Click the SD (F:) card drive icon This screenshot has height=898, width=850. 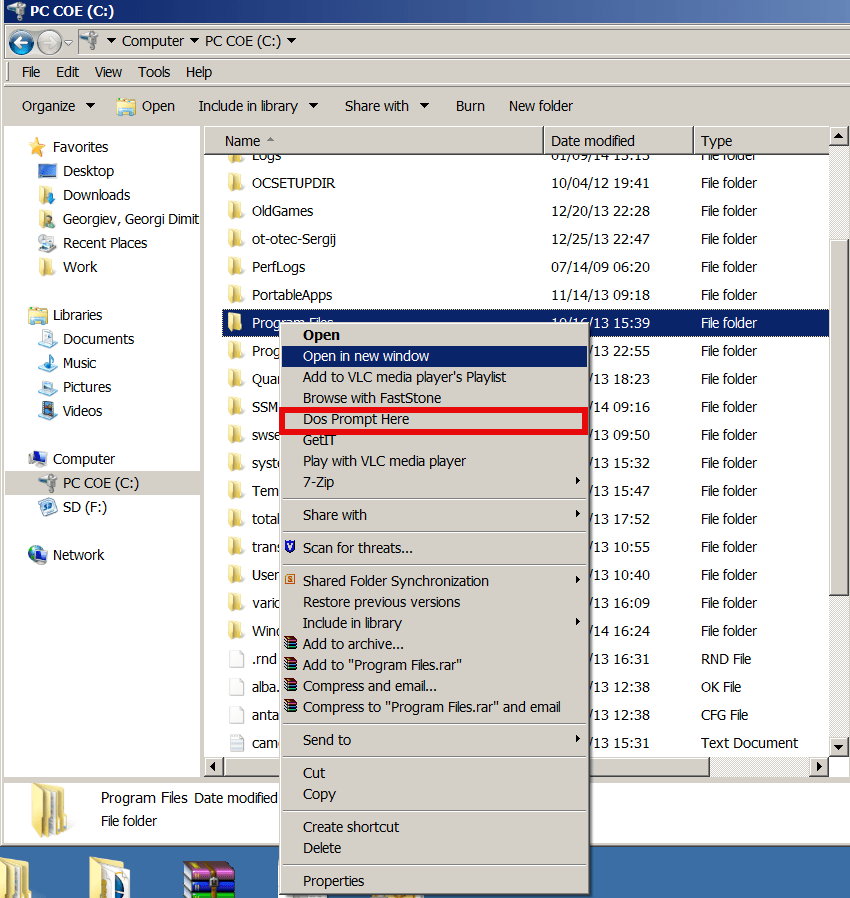(48, 507)
